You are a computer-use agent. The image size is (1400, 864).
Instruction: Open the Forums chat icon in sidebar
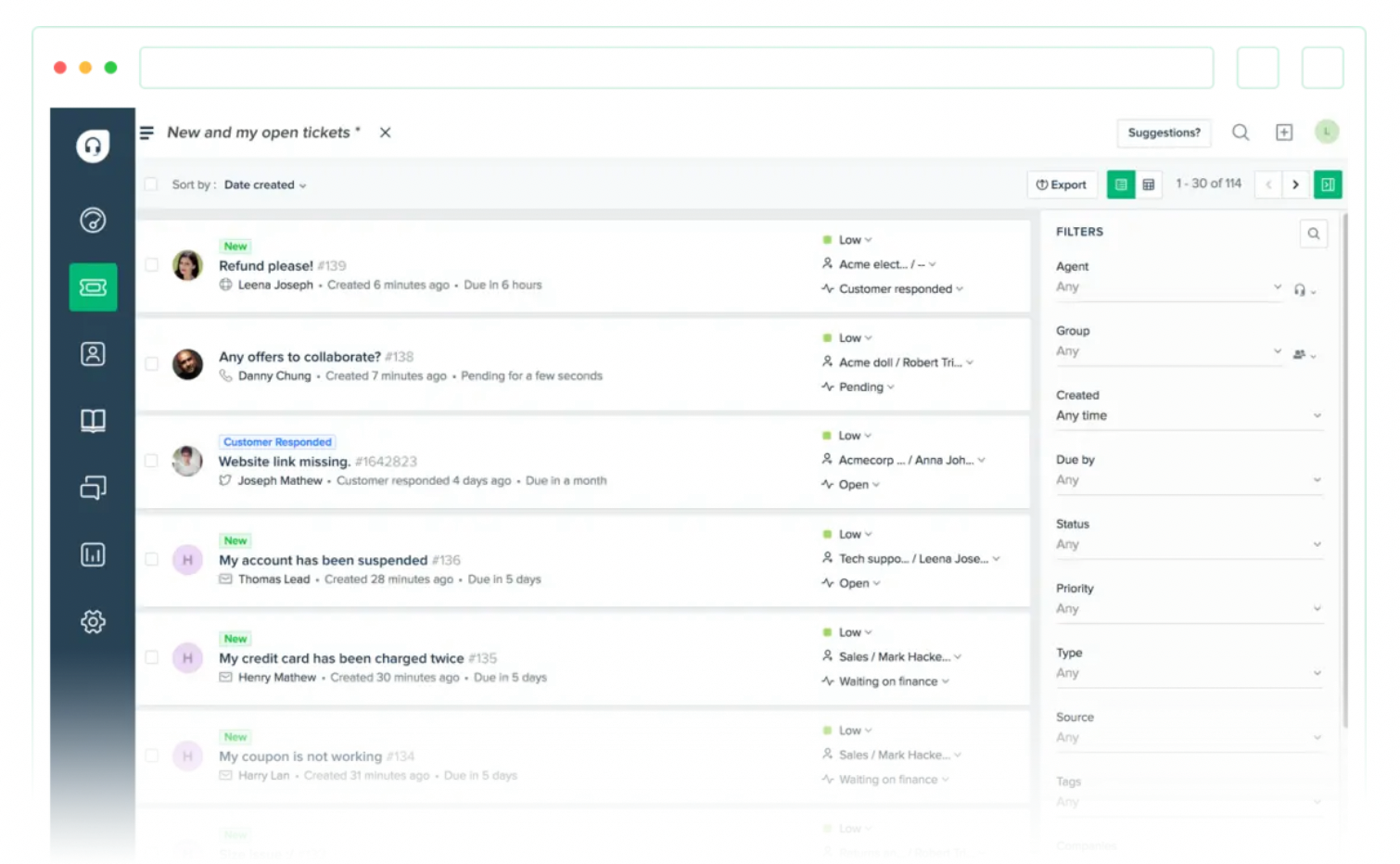point(93,488)
